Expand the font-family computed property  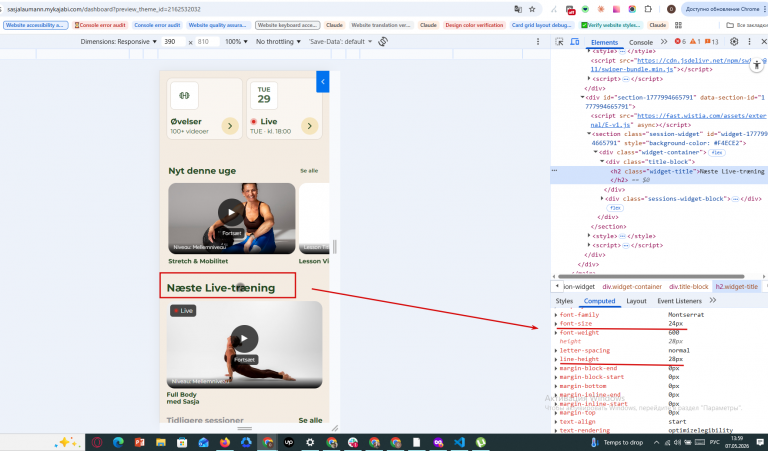pos(556,315)
